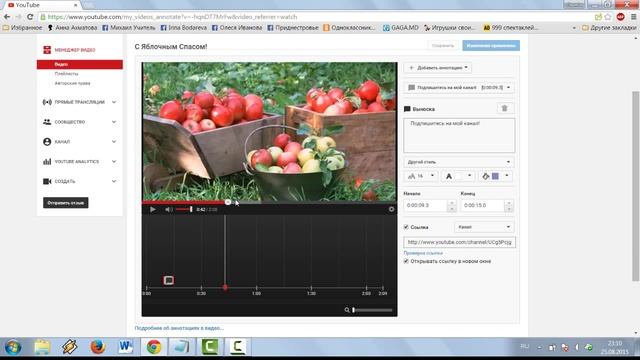Open the link type Канал dropdown
The image size is (640, 360).
(484, 227)
